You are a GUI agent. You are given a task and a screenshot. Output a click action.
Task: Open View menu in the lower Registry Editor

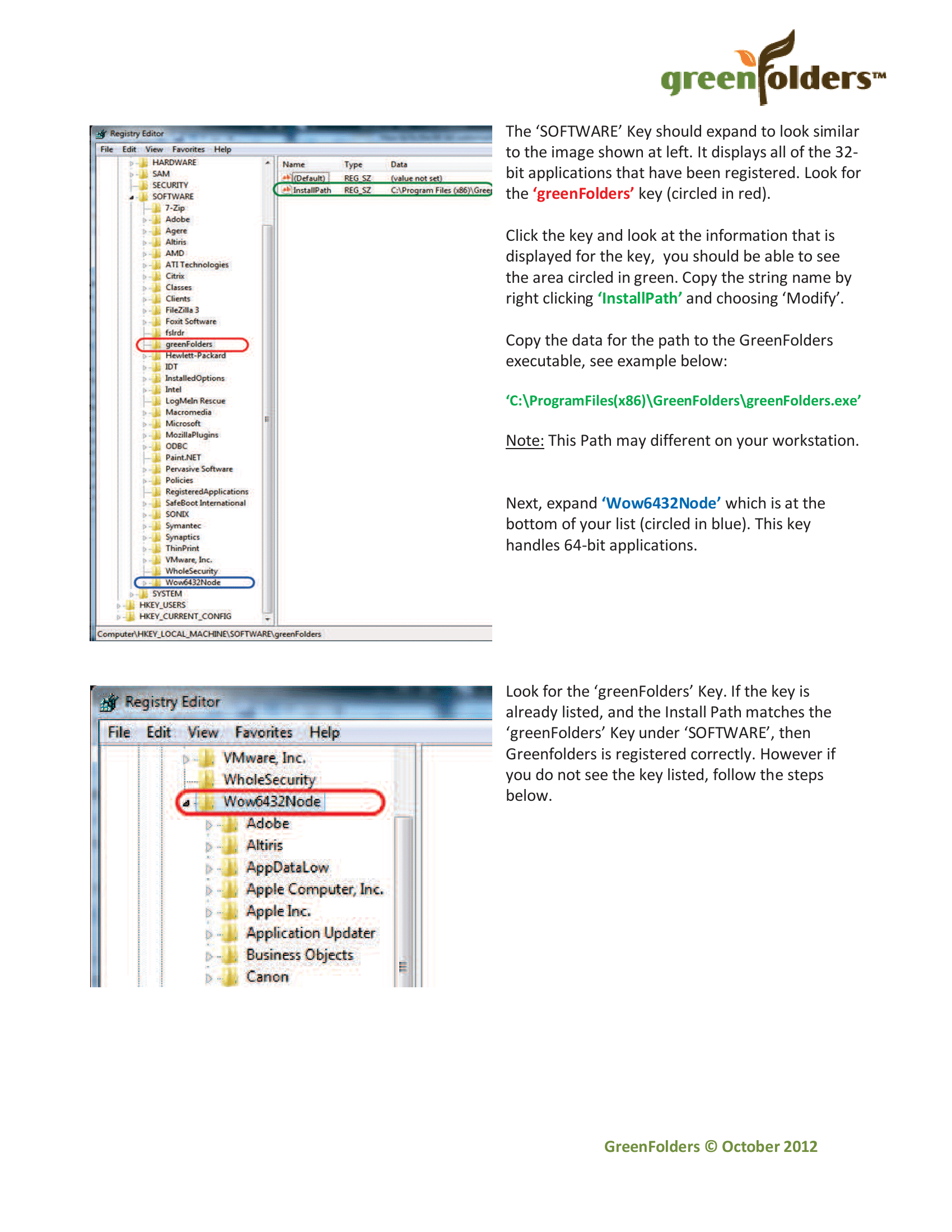pos(203,732)
